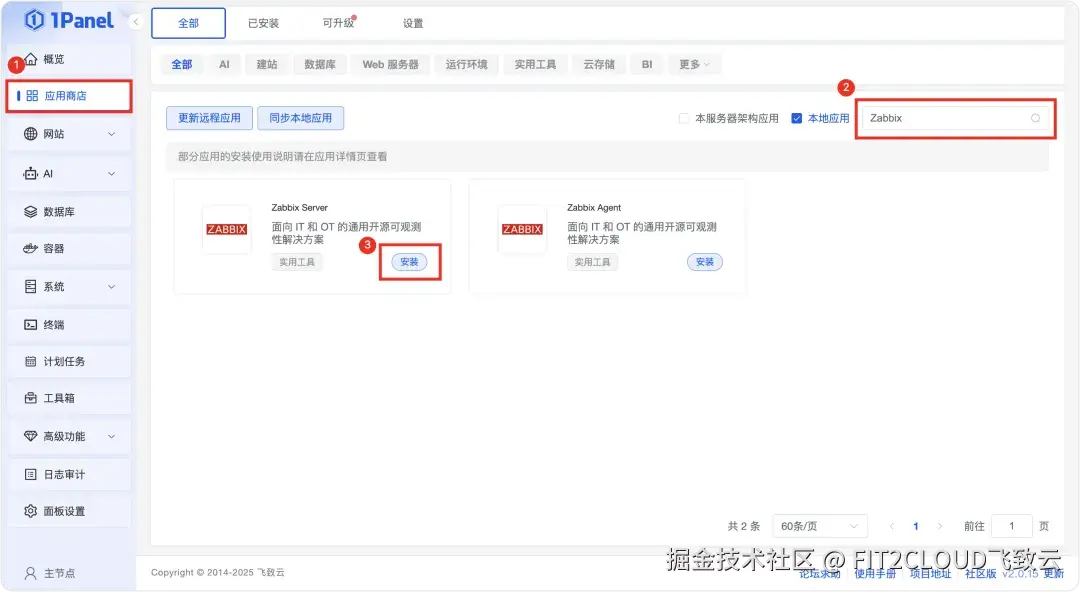The width and height of the screenshot is (1080, 592).
Task: Go to the next page arrow
Action: [939, 526]
